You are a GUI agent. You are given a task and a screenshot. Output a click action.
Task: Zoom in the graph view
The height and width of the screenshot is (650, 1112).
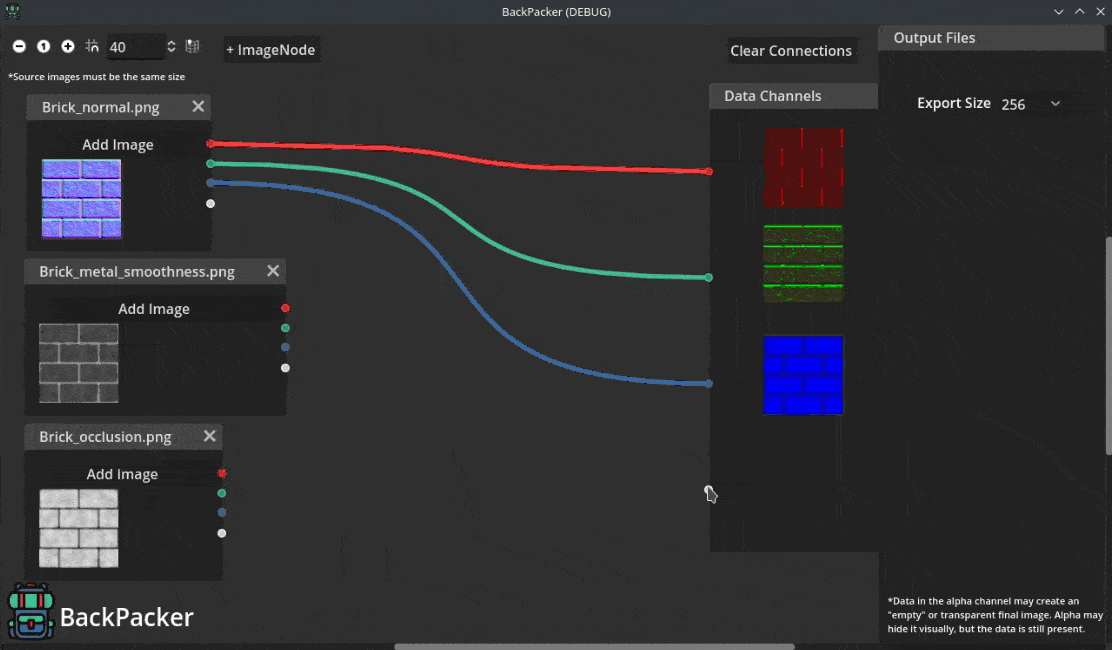pos(67,46)
